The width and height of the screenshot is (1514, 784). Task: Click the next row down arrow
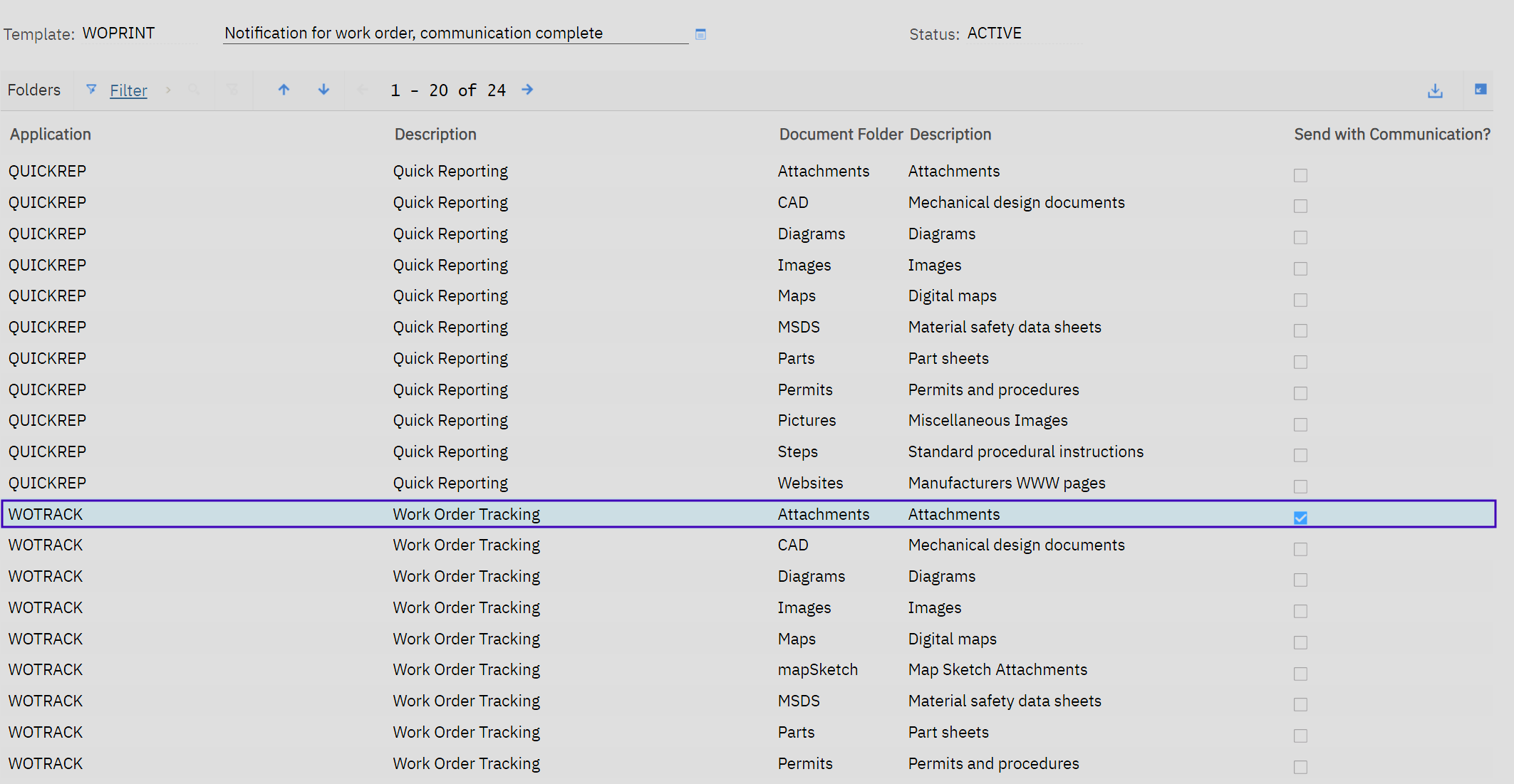323,90
